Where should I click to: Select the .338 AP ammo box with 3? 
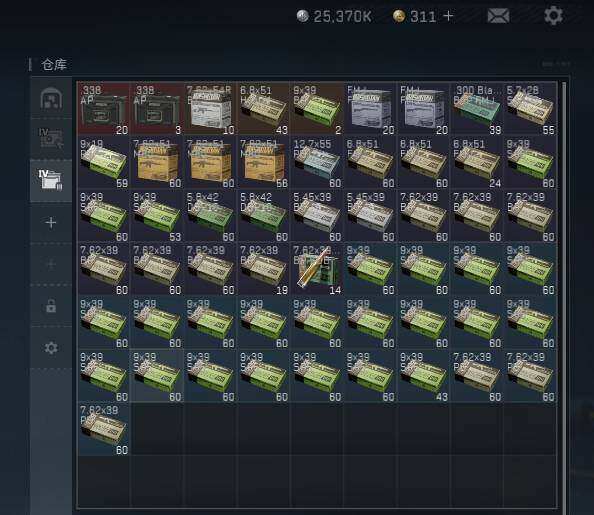(x=156, y=109)
